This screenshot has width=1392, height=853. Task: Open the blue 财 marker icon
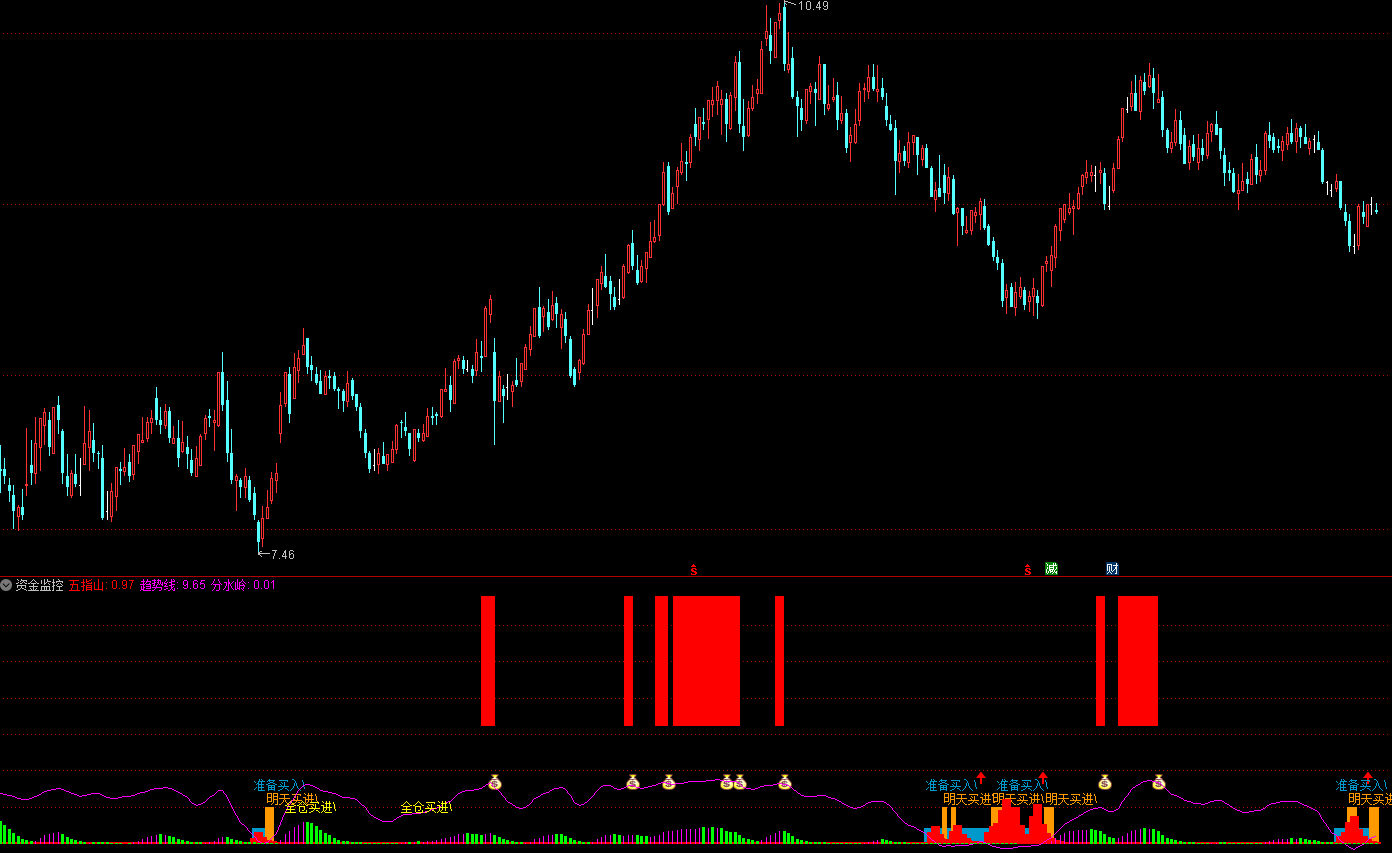[x=1112, y=569]
